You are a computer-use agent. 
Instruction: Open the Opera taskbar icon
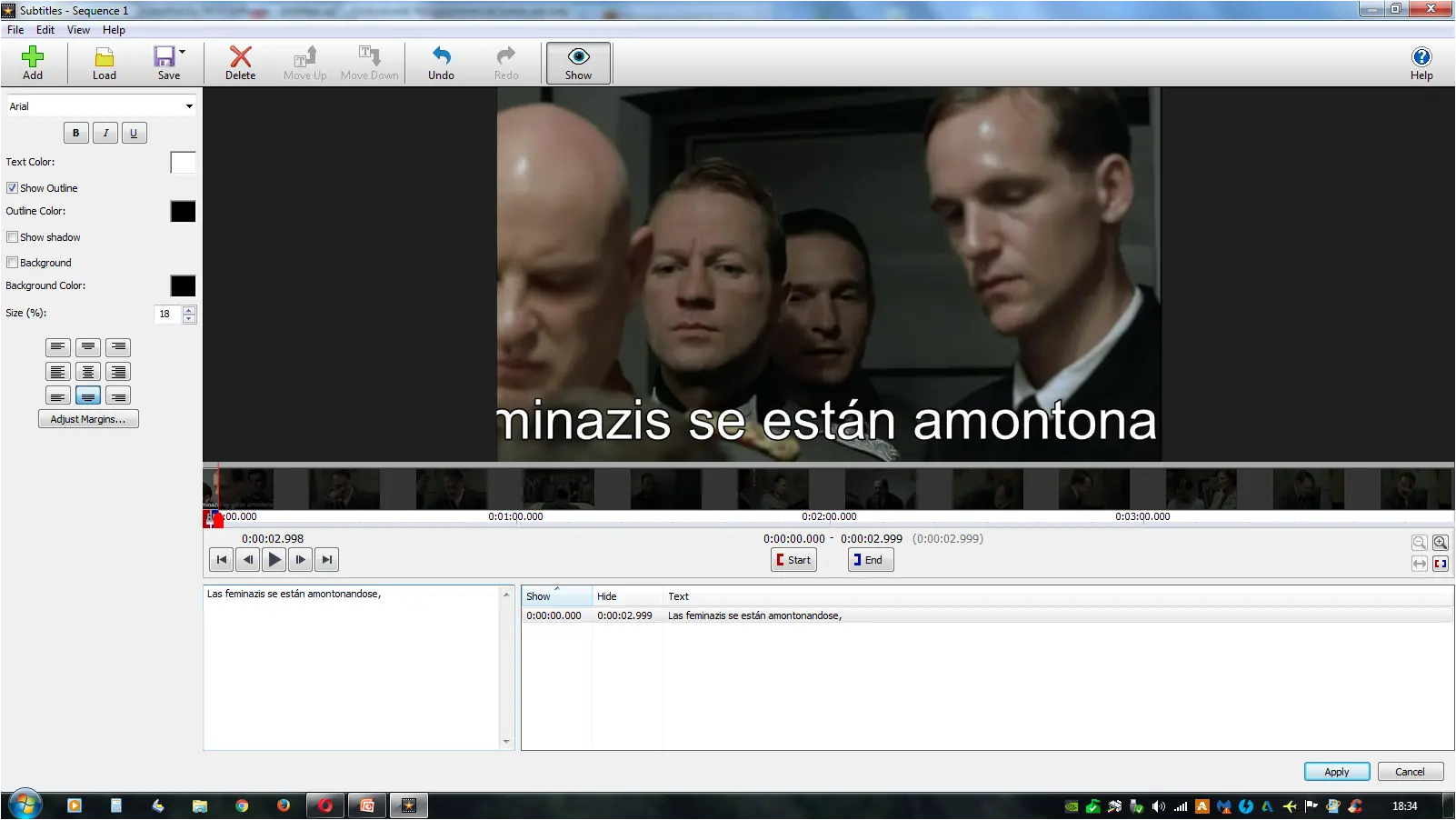pyautogui.click(x=325, y=805)
